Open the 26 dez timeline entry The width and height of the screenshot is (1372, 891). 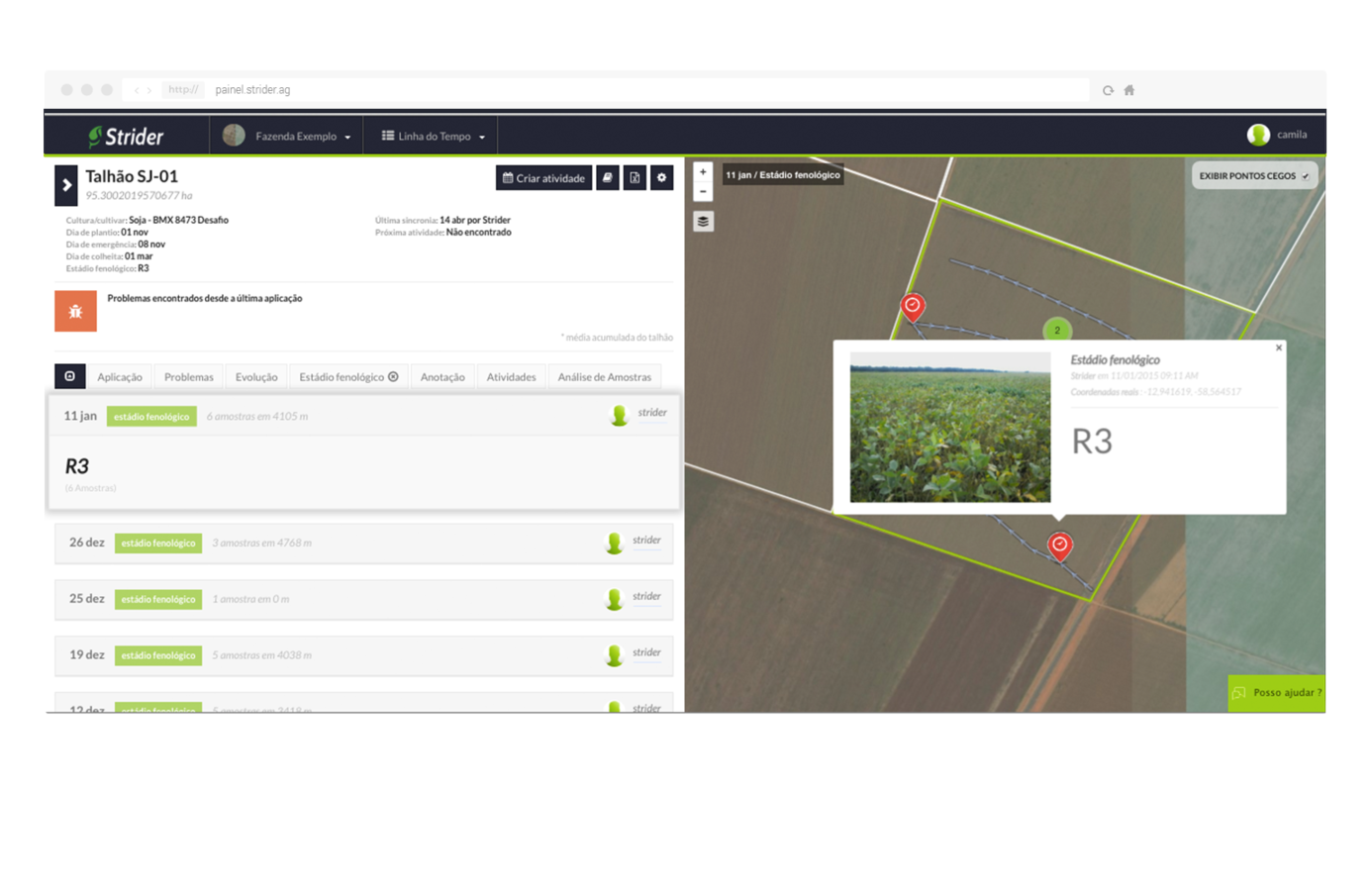363,543
